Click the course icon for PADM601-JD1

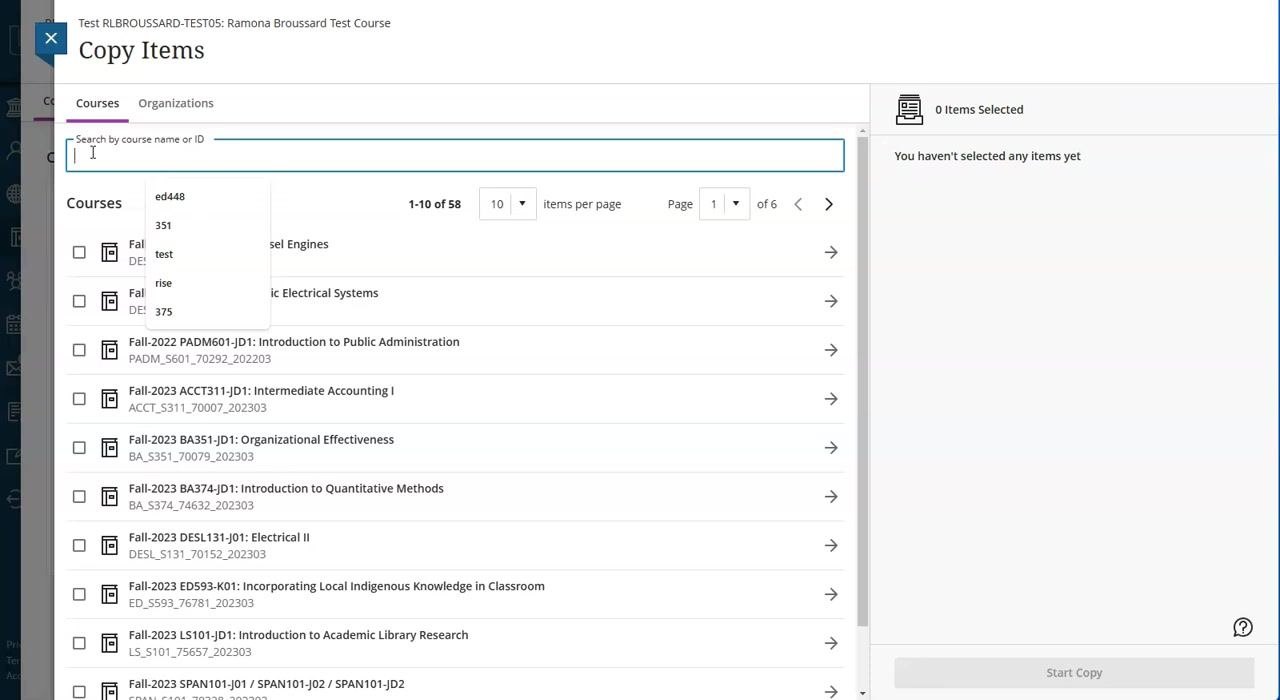(x=110, y=350)
